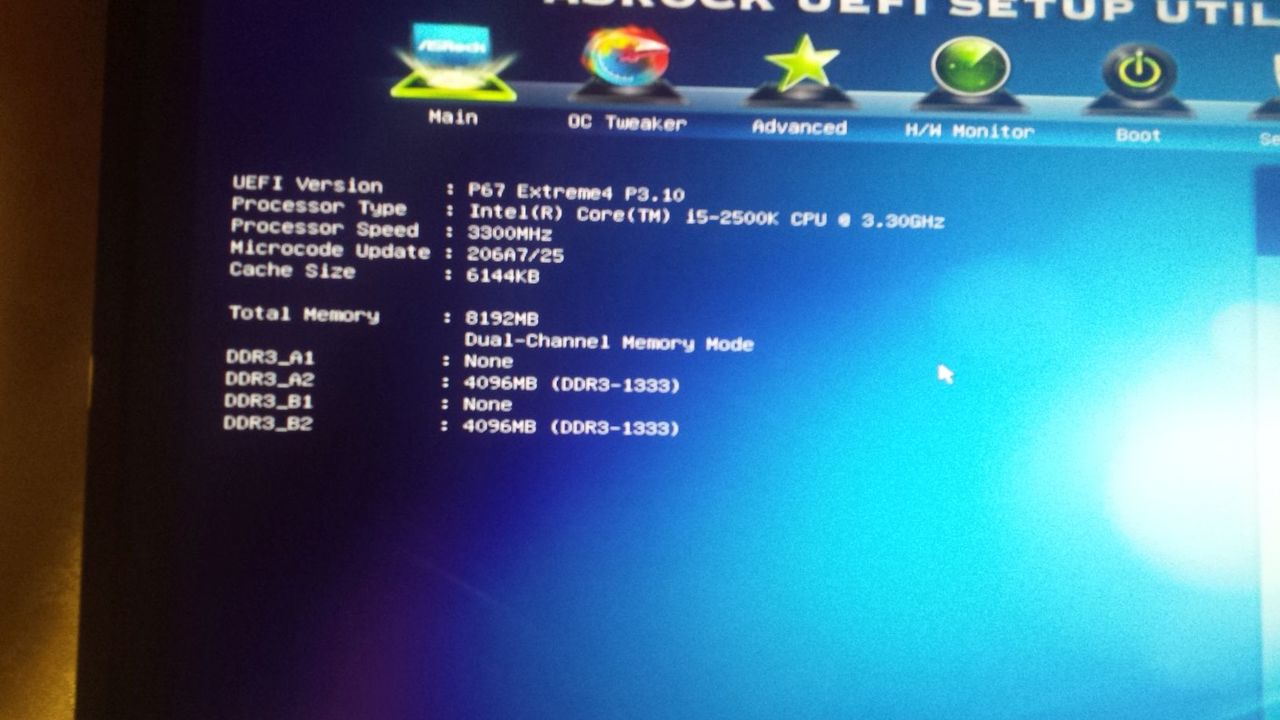The height and width of the screenshot is (720, 1280).
Task: Click the None value for DDR3_B1
Action: click(487, 405)
